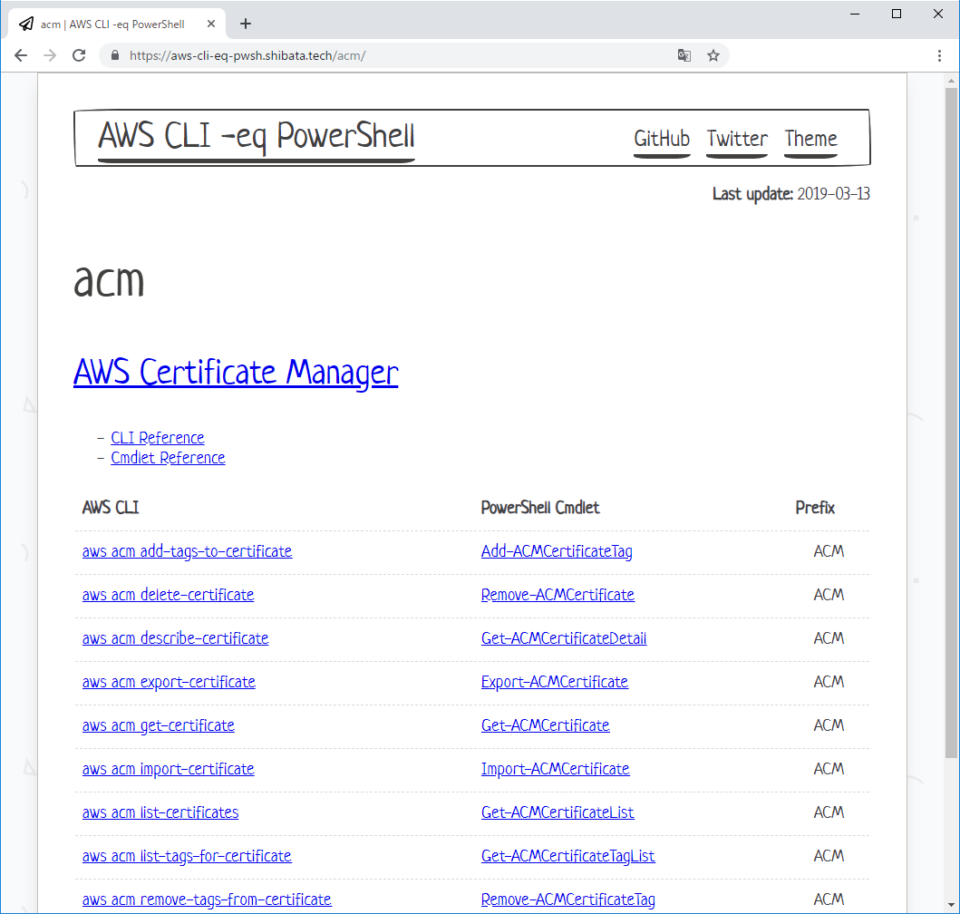Open the aws acm delete-certificate link
Screen dimensions: 960x914
click(167, 594)
